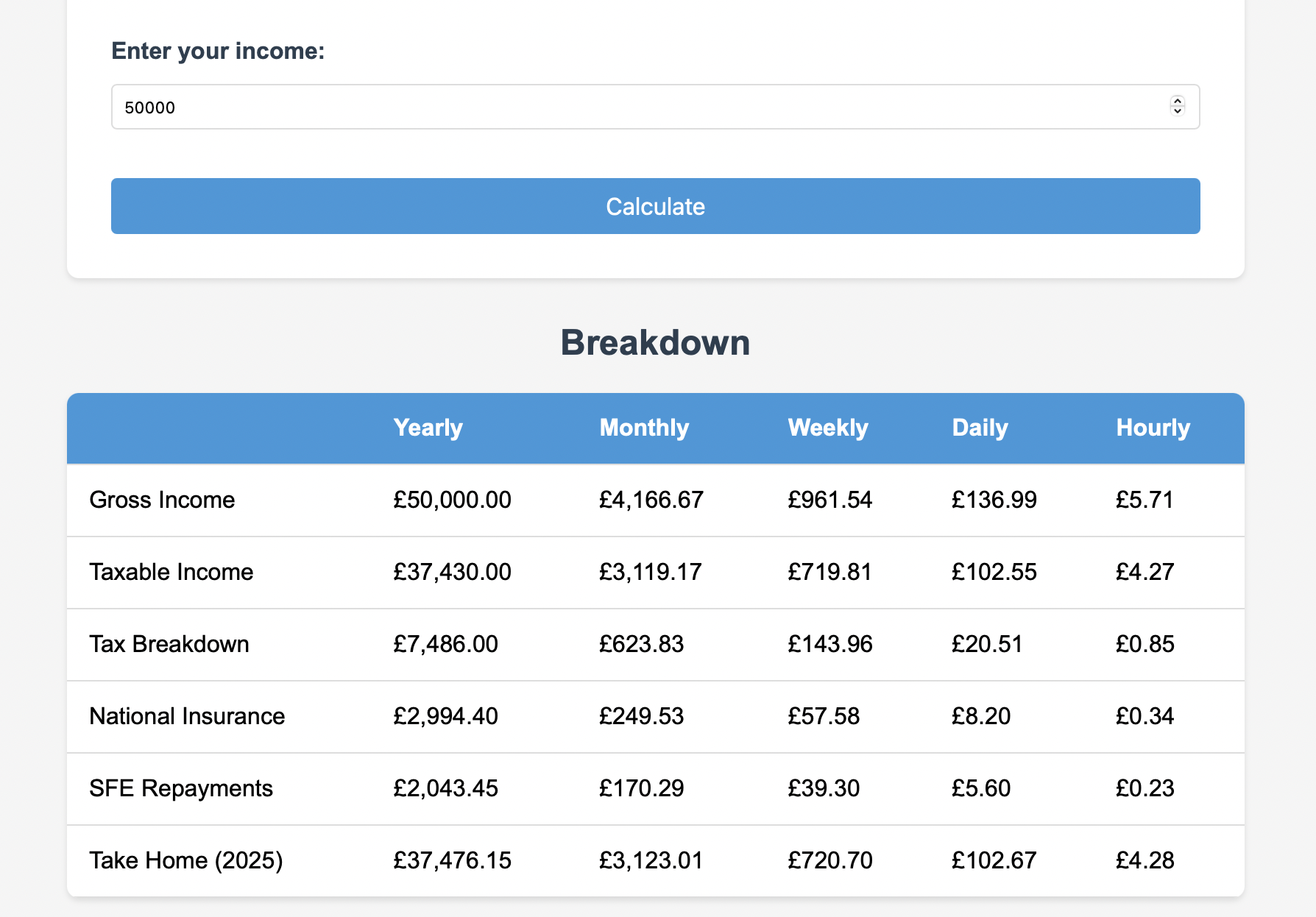Select the £3,123.01 monthly take home value
This screenshot has height=917, width=1316.
tap(651, 860)
